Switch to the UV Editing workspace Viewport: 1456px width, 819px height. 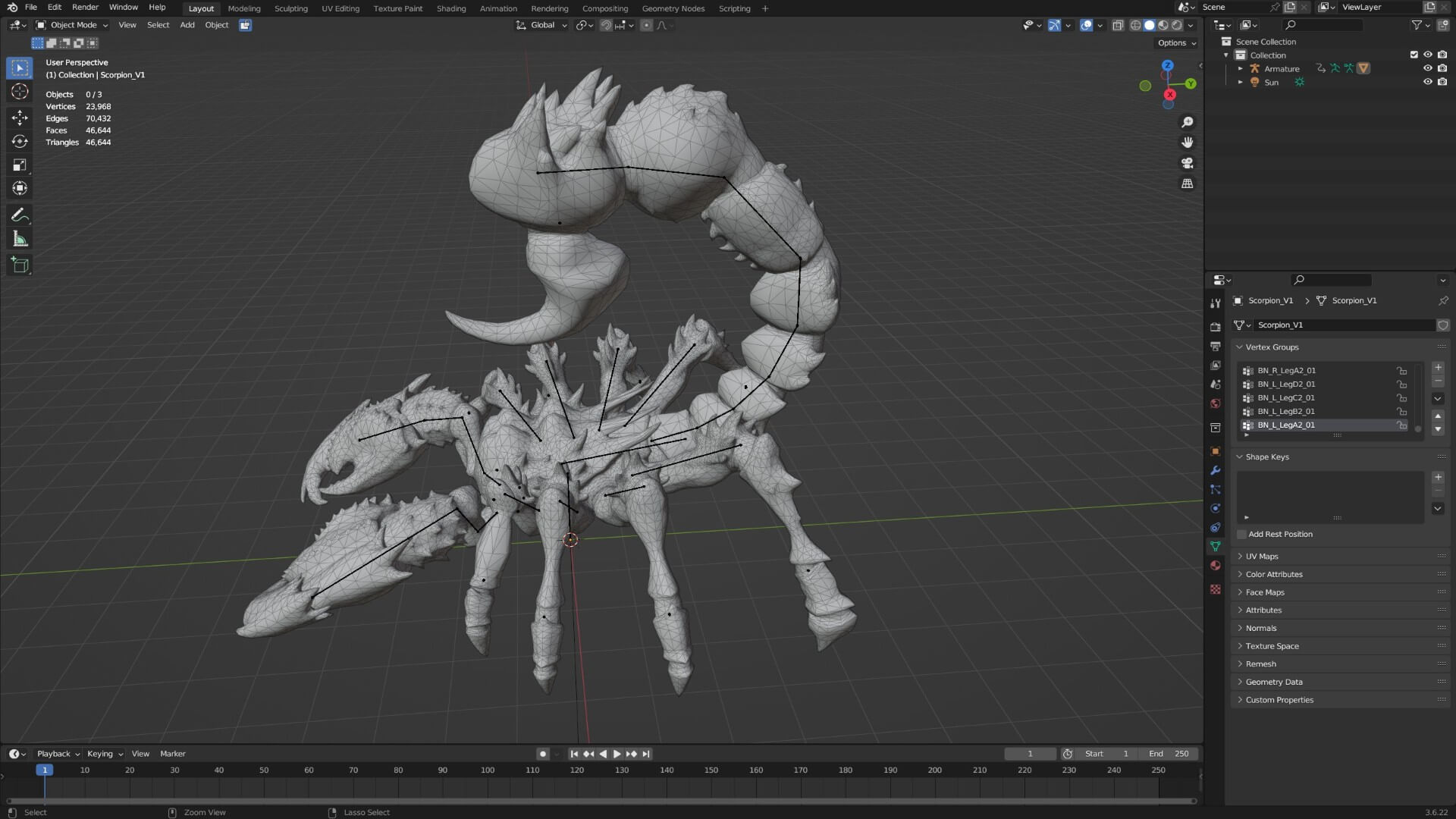[x=340, y=8]
